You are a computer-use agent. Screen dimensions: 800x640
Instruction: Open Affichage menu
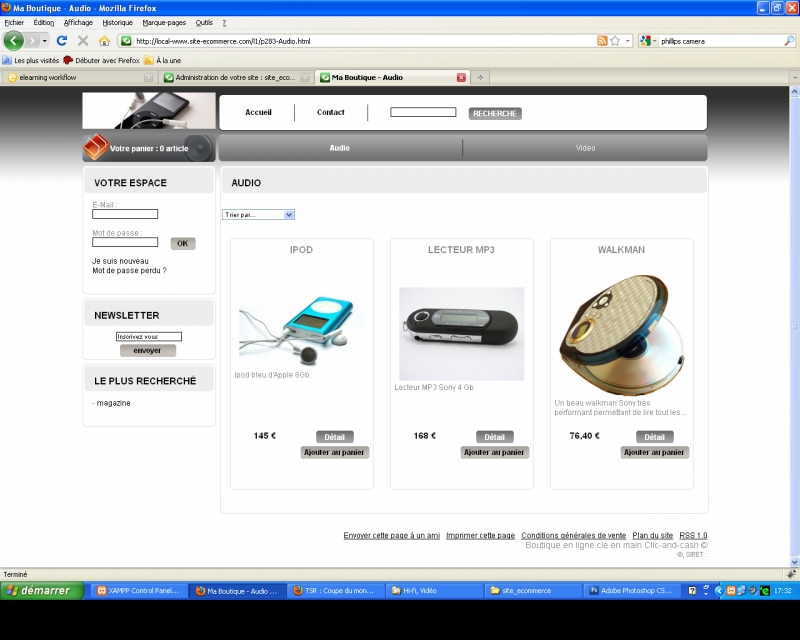click(x=78, y=22)
